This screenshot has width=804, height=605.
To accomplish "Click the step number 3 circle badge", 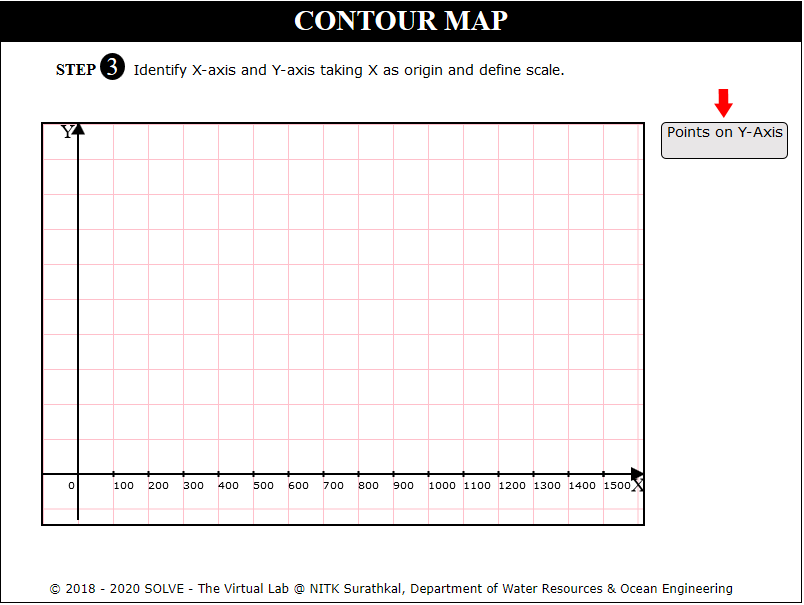I will [x=113, y=69].
